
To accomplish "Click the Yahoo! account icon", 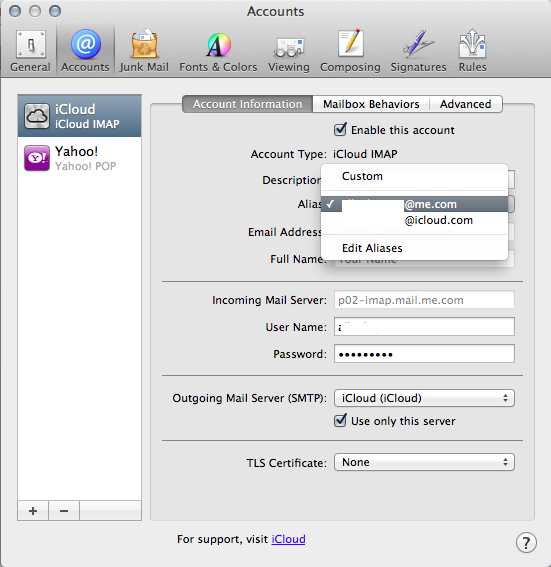I will (x=37, y=158).
